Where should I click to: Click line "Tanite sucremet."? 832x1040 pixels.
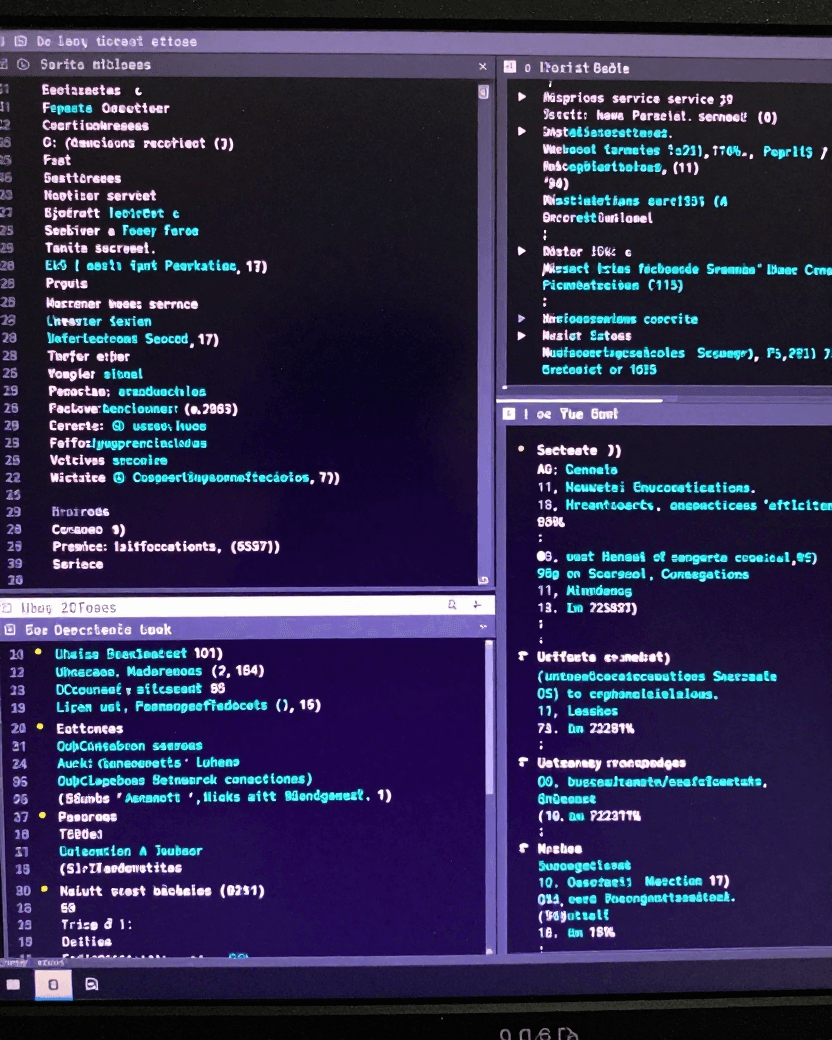100,248
